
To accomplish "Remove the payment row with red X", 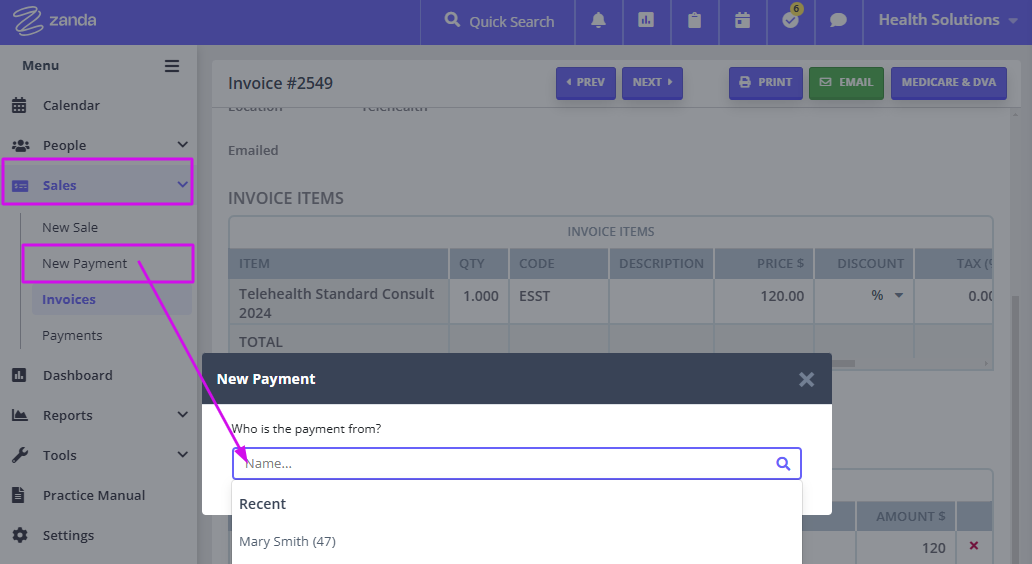I will click(x=974, y=546).
